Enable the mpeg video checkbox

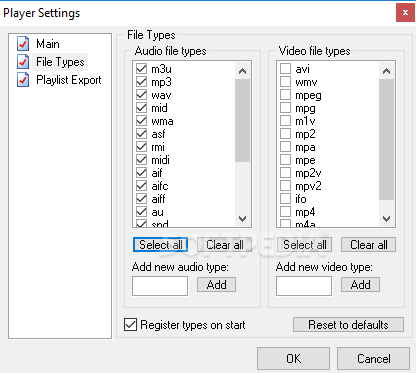pyautogui.click(x=286, y=95)
